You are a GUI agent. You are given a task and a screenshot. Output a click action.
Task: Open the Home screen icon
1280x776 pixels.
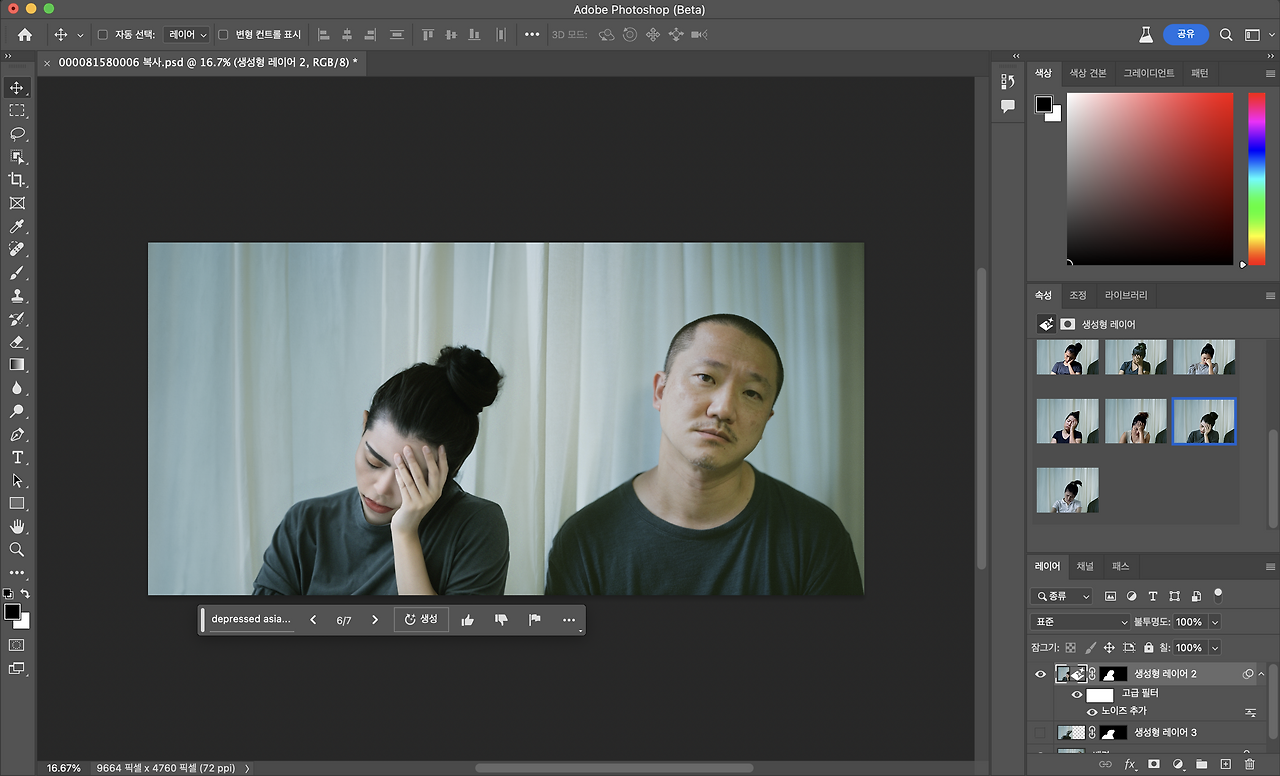pyautogui.click(x=25, y=34)
